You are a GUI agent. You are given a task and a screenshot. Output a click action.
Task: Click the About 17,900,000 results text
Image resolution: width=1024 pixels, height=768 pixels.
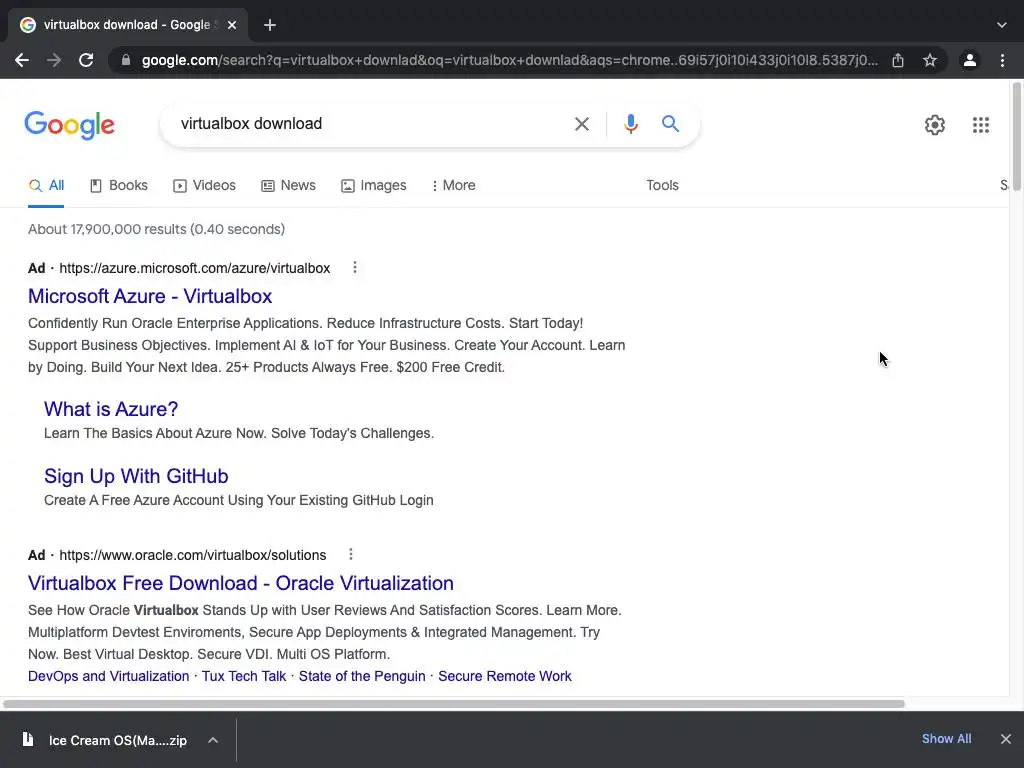click(x=156, y=229)
